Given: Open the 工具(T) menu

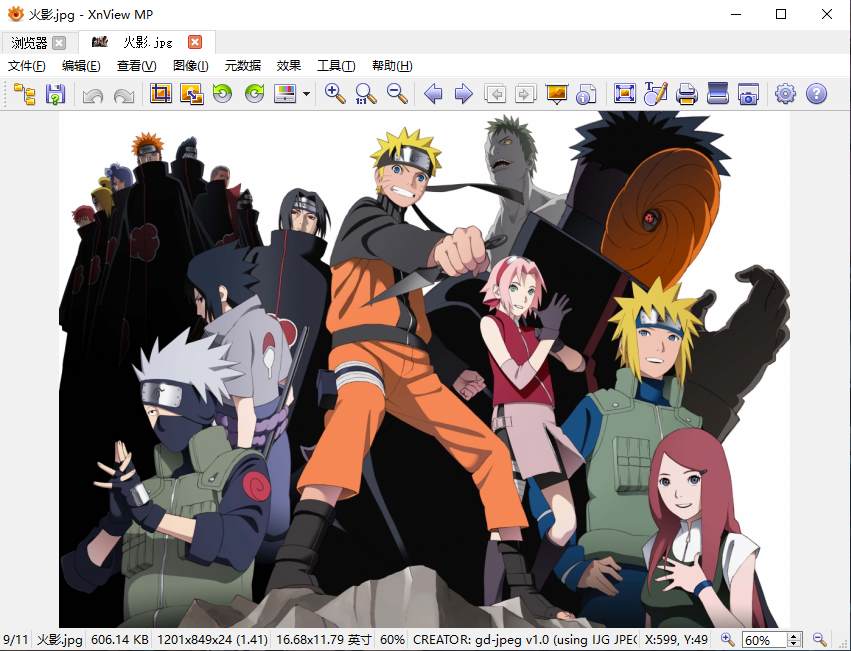Looking at the screenshot, I should point(335,66).
